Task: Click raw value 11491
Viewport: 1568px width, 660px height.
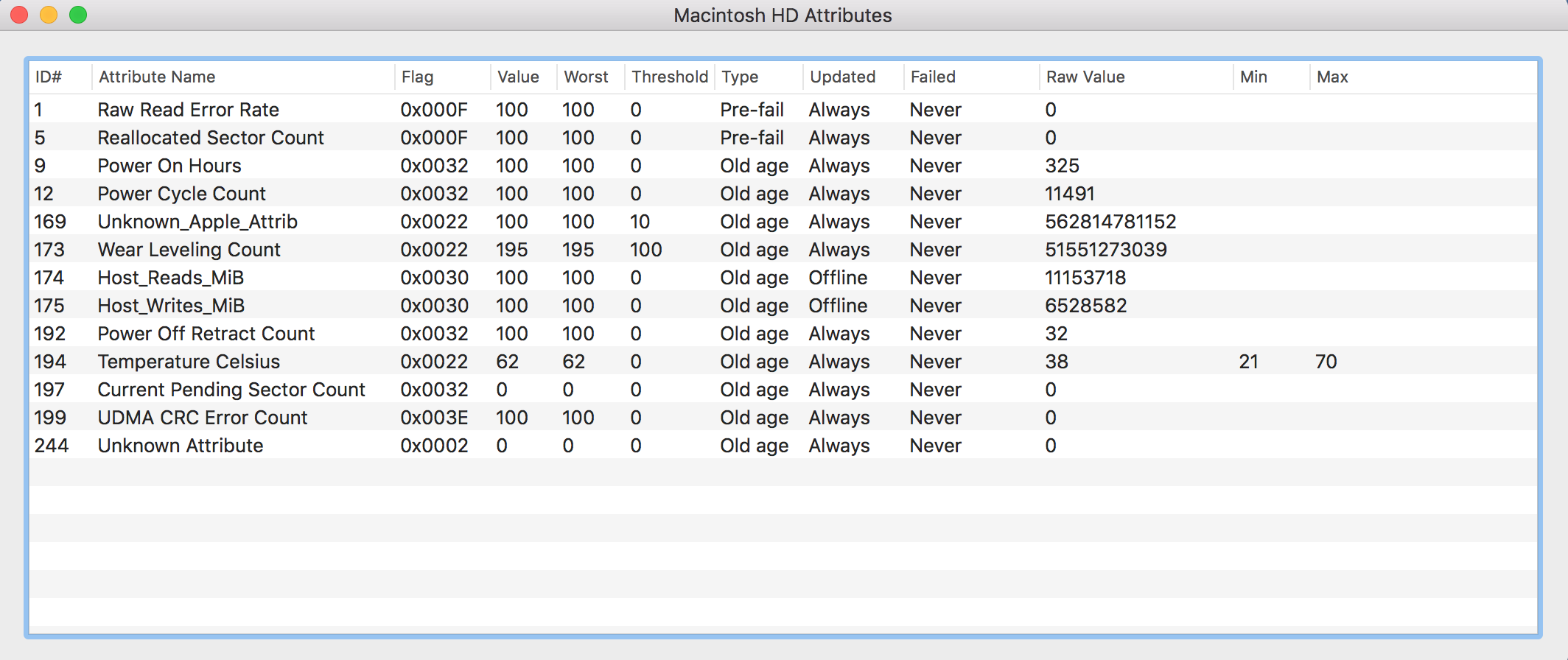Action: pyautogui.click(x=1070, y=194)
